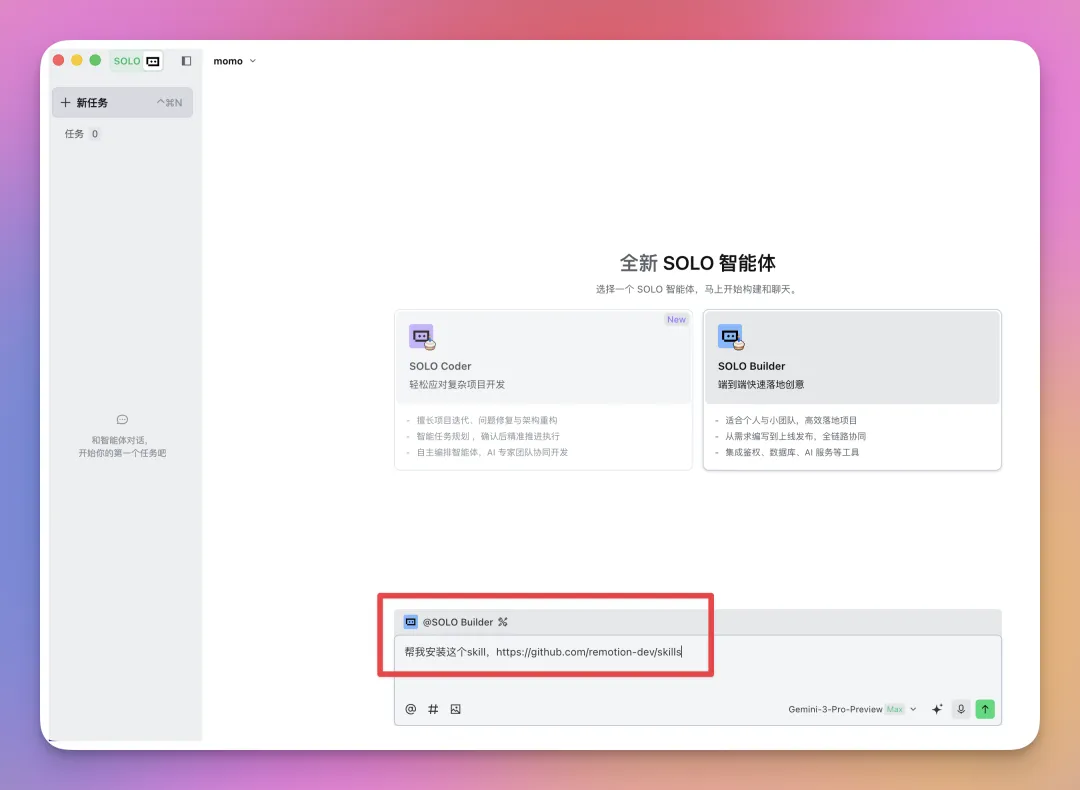The width and height of the screenshot is (1080, 790).
Task: Click the # context icon
Action: [433, 709]
